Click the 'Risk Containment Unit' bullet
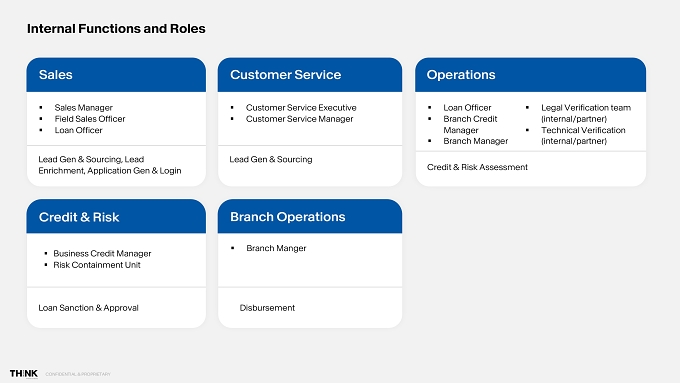The width and height of the screenshot is (680, 383). click(x=97, y=265)
